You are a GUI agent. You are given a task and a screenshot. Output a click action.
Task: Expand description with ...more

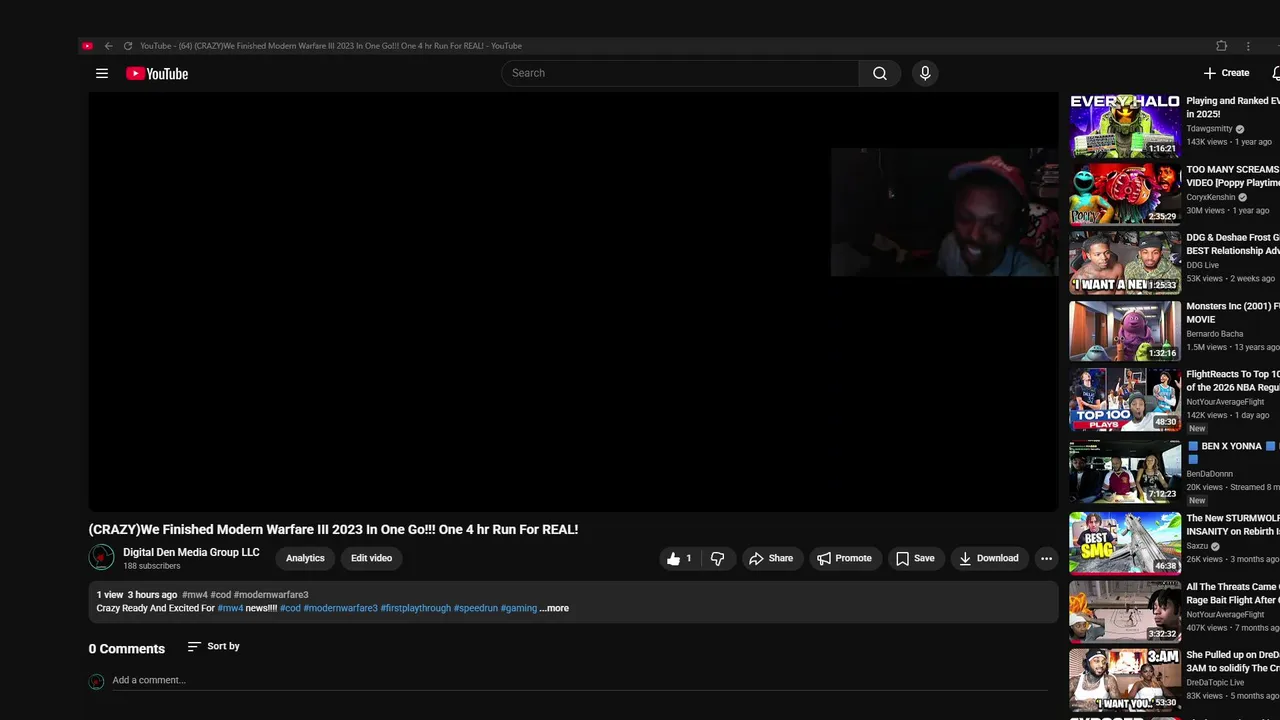pyautogui.click(x=554, y=608)
